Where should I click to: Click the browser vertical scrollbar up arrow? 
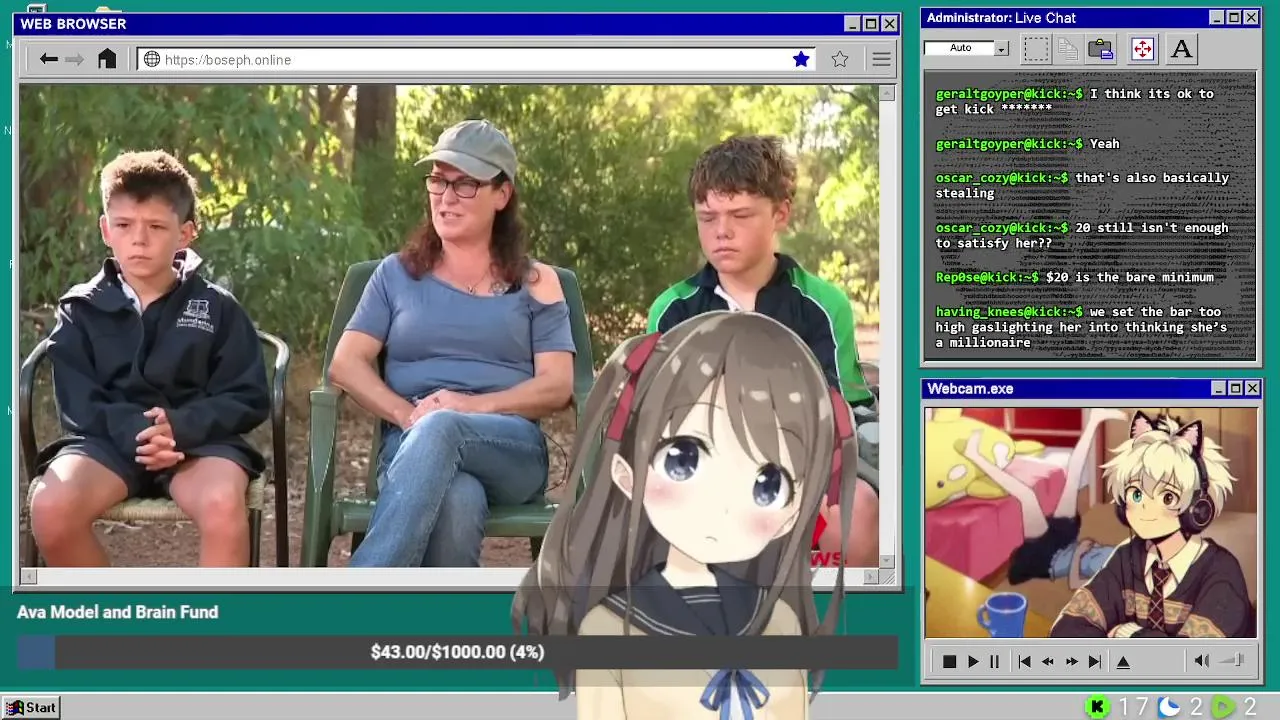887,93
